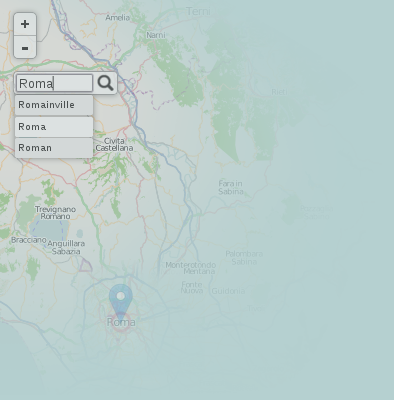
Task: Choose Roma from the suggestion list
Action: point(54,127)
